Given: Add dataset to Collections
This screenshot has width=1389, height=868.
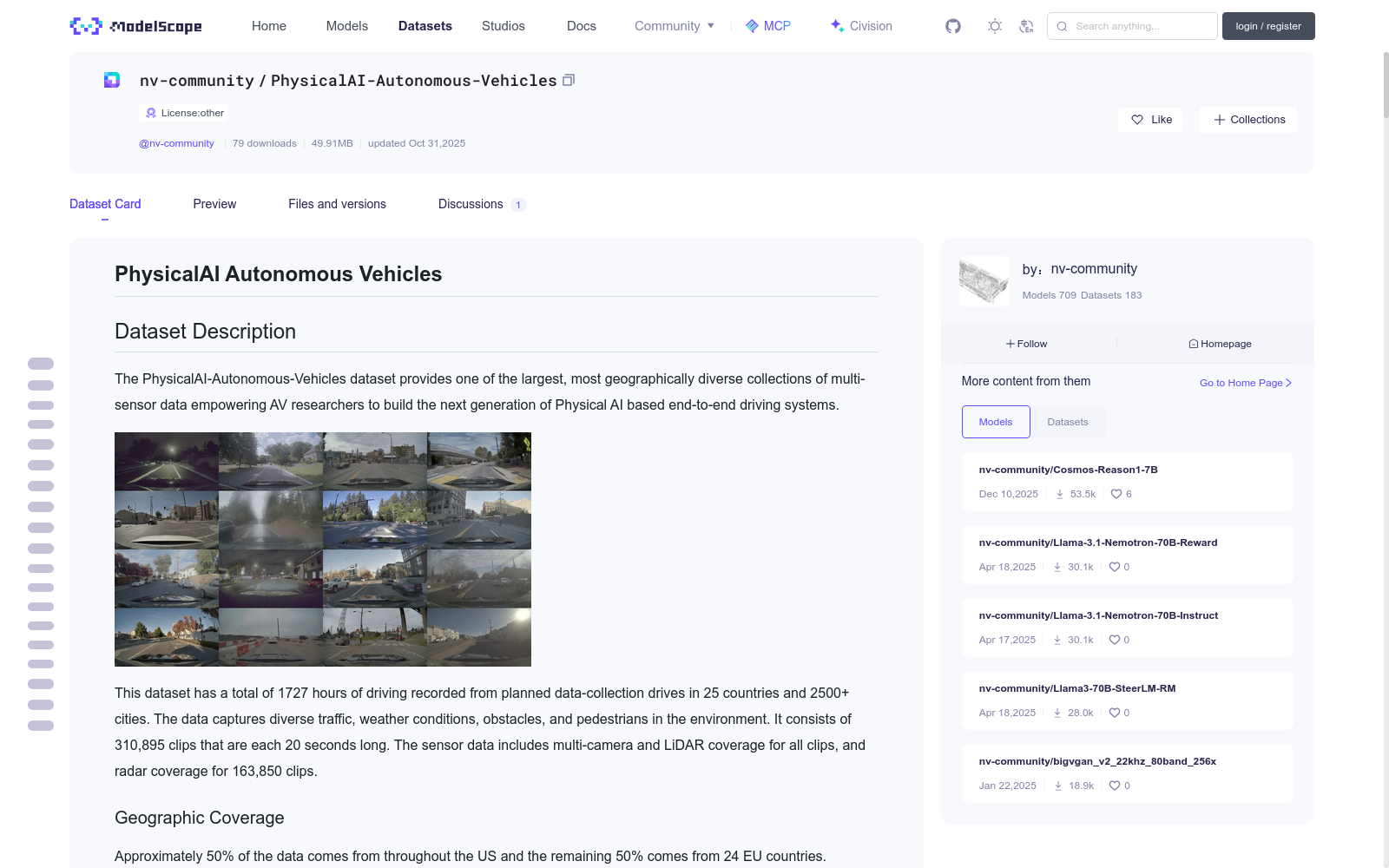Looking at the screenshot, I should 1248,120.
